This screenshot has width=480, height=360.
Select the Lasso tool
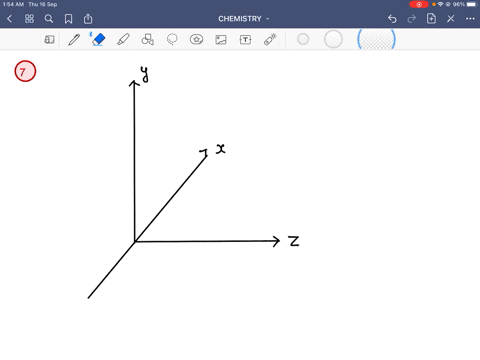[x=172, y=40]
